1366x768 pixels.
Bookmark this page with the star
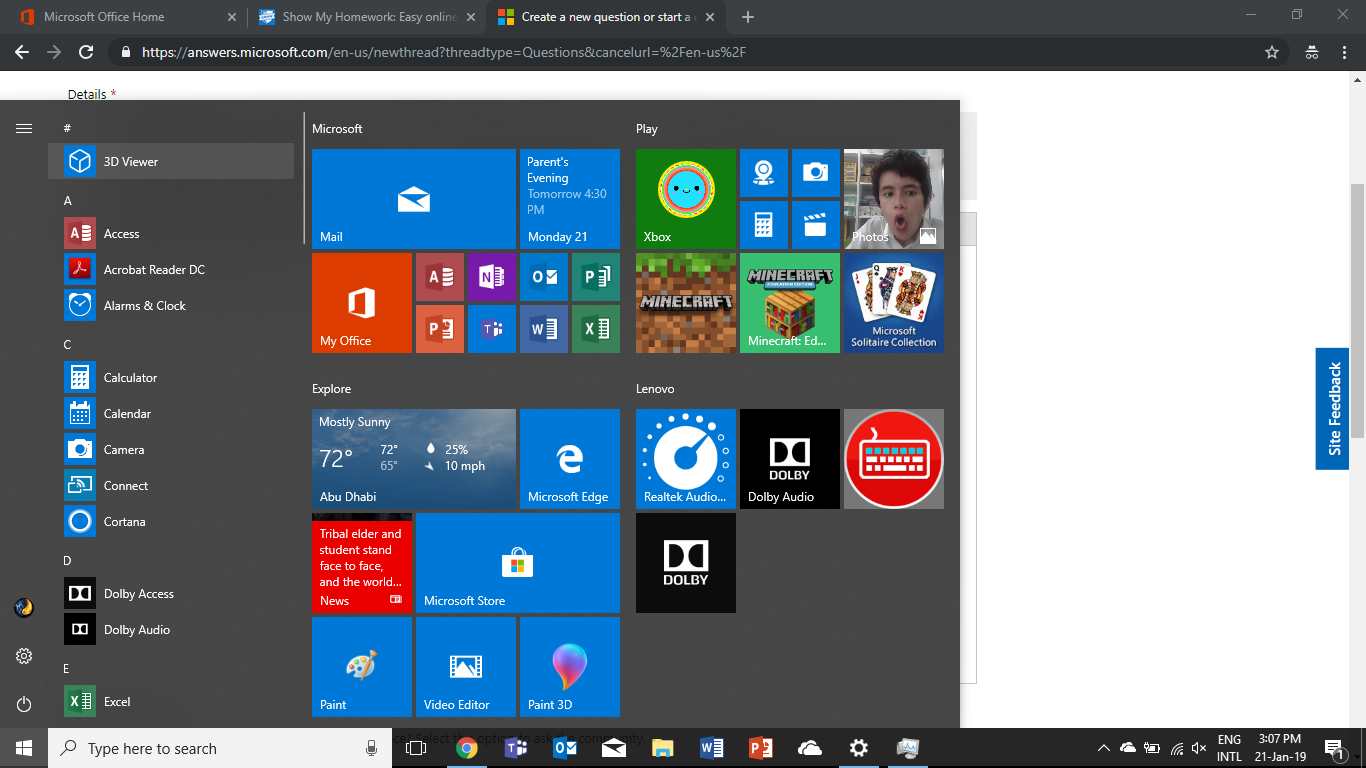[x=1272, y=52]
